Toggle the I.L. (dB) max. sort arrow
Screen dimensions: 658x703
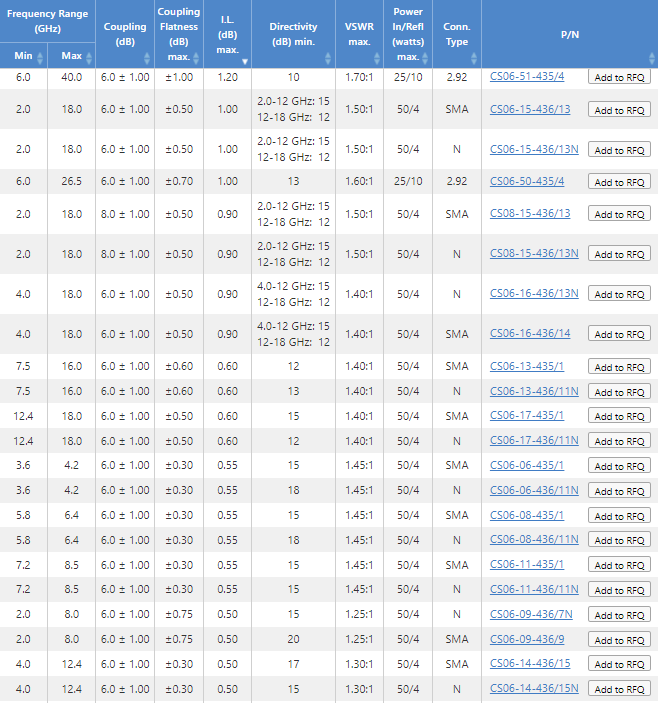pyautogui.click(x=244, y=61)
